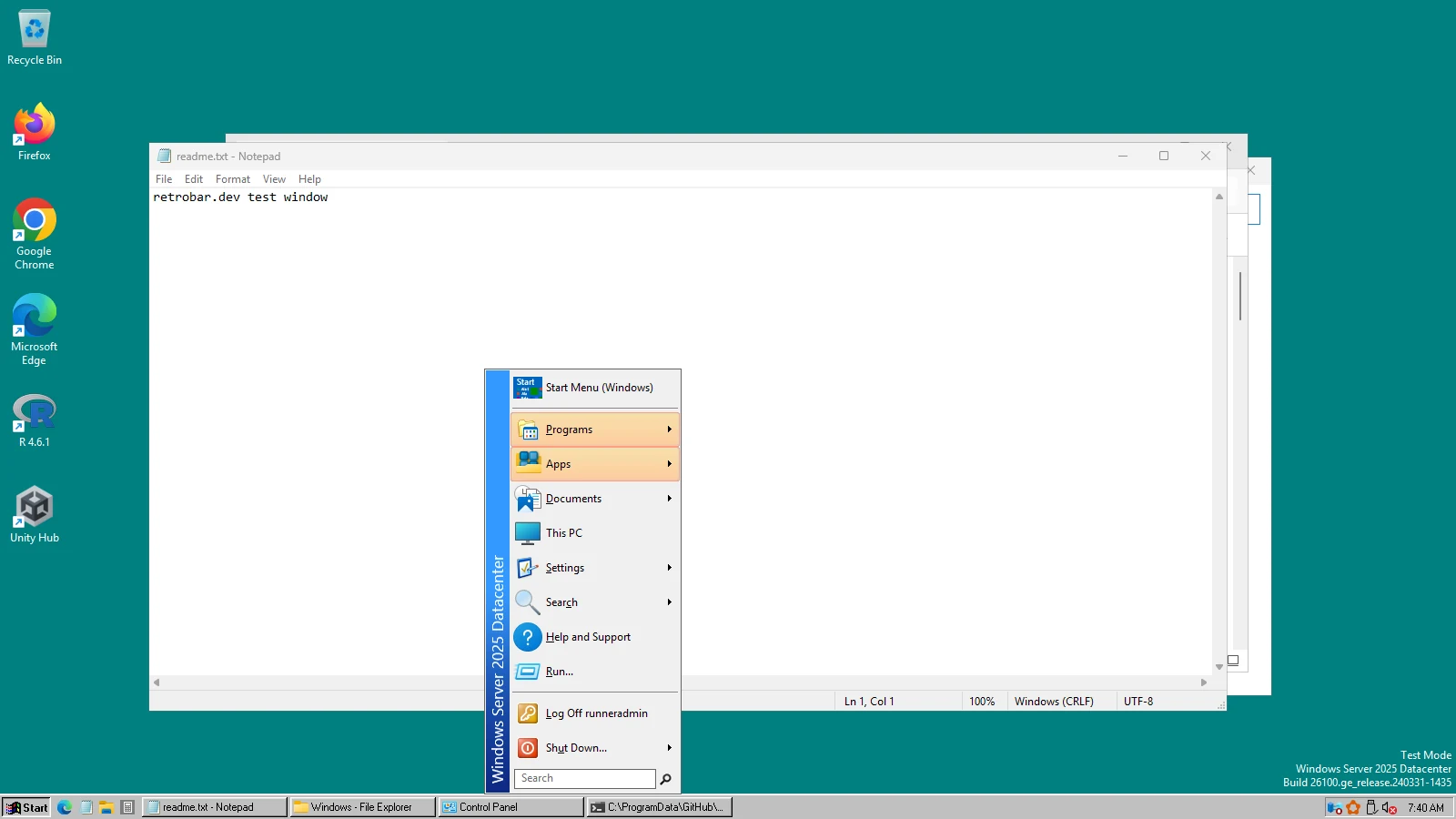Open Help and Support

tap(595, 637)
